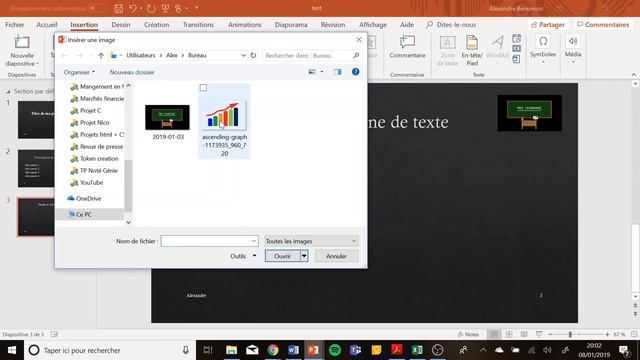Click the blue help icon in dialog
This screenshot has width=640, height=360.
tap(356, 72)
